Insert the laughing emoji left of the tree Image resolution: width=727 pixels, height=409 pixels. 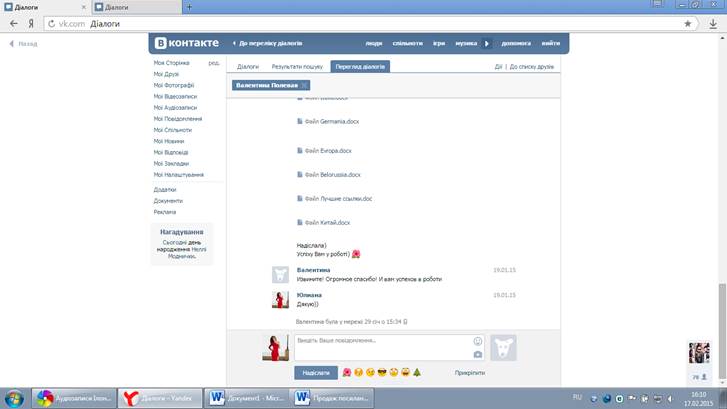405,372
